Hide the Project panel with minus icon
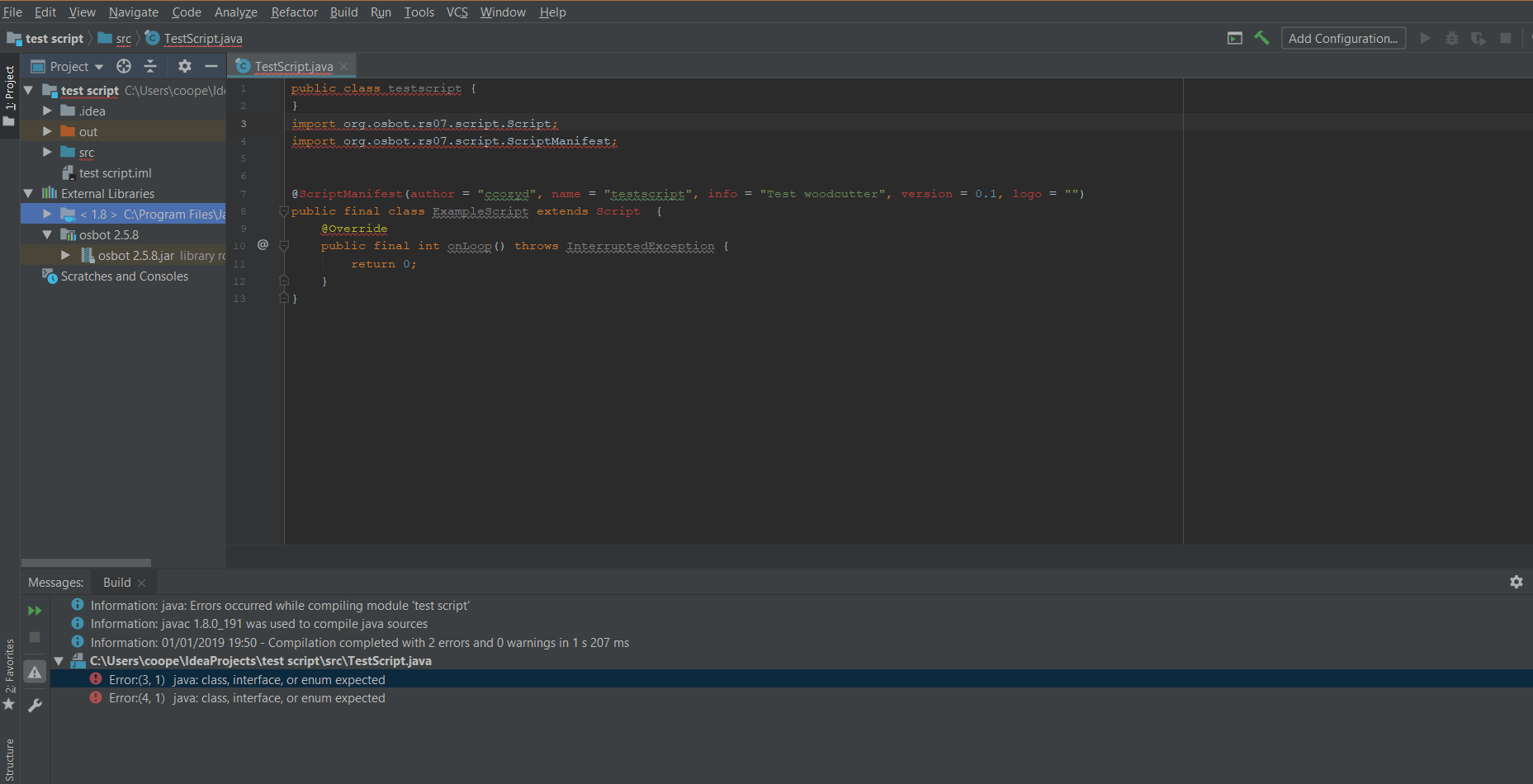The height and width of the screenshot is (784, 1533). tap(211, 66)
